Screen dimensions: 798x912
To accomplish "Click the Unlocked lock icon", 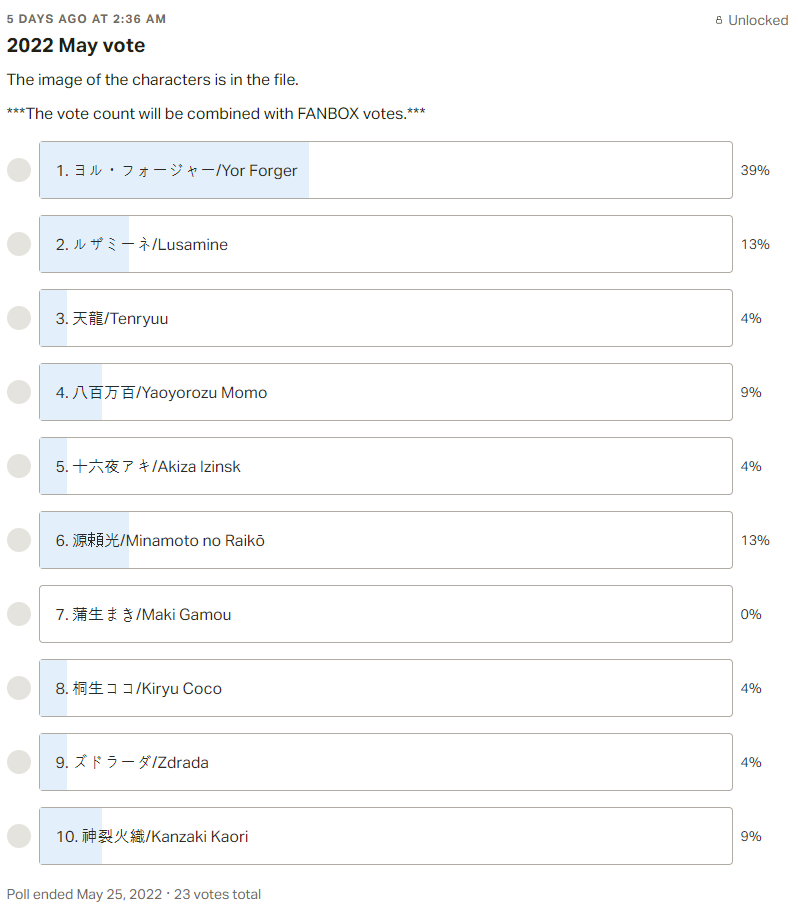I will click(x=719, y=20).
